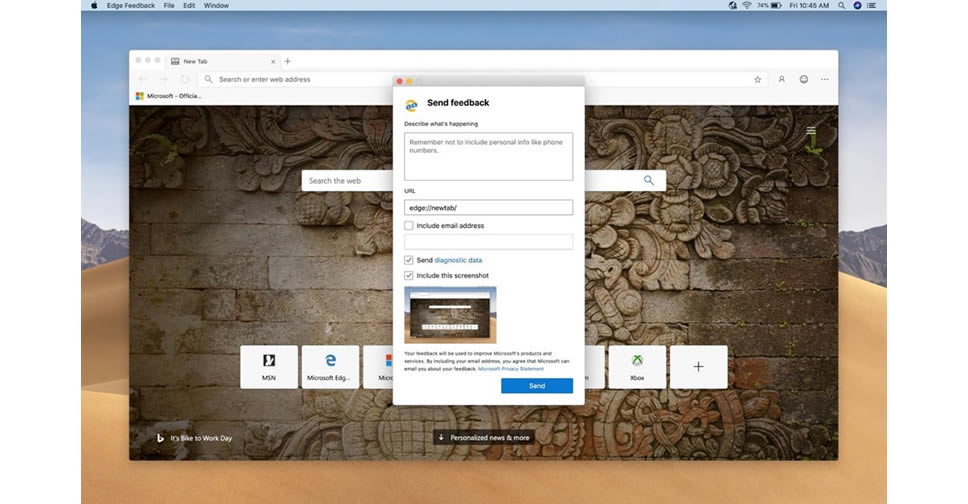This screenshot has width=968, height=504.
Task: Click the screenshot preview thumbnail
Action: 450,315
